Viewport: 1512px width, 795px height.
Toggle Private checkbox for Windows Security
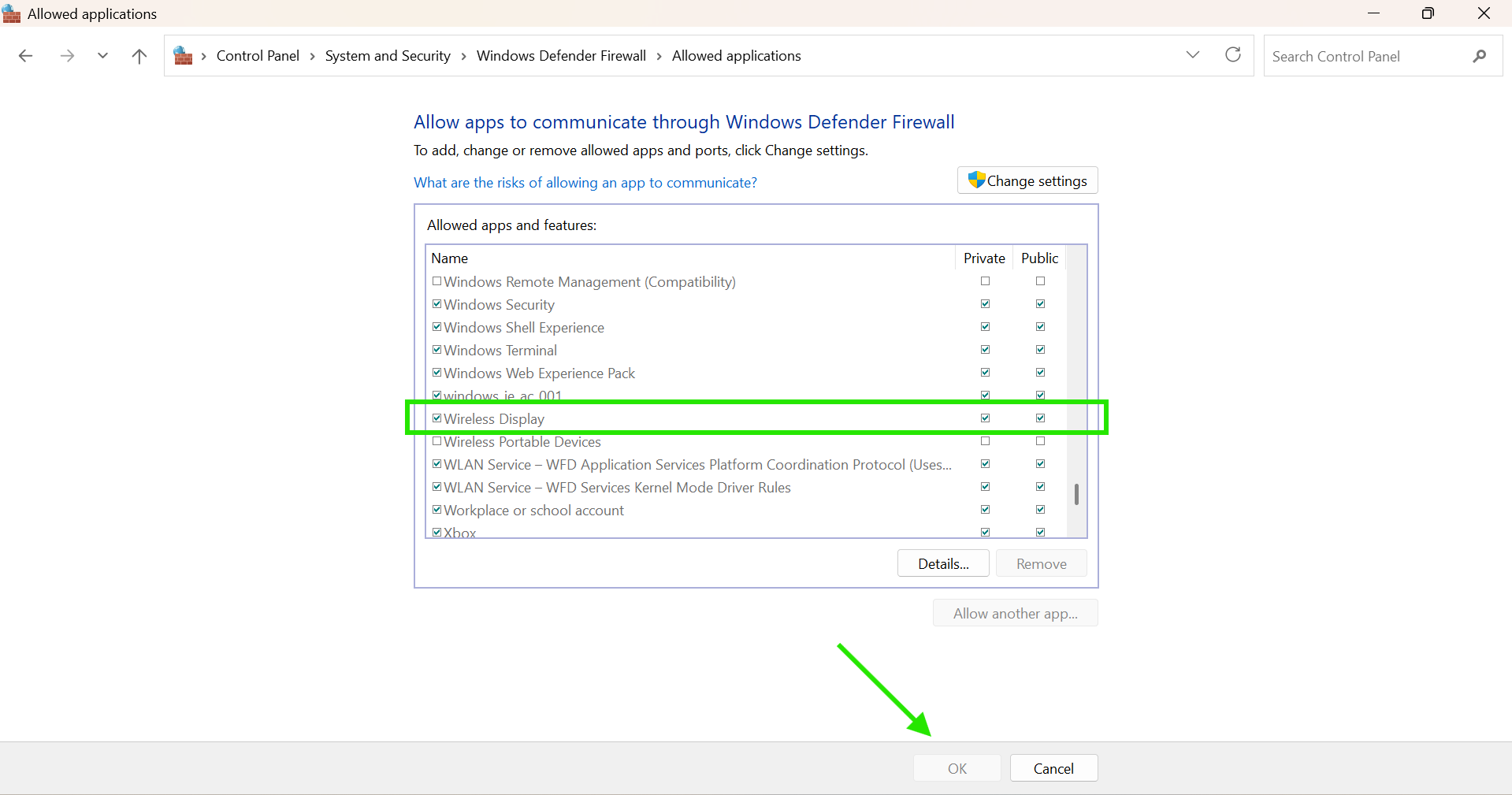click(x=985, y=303)
